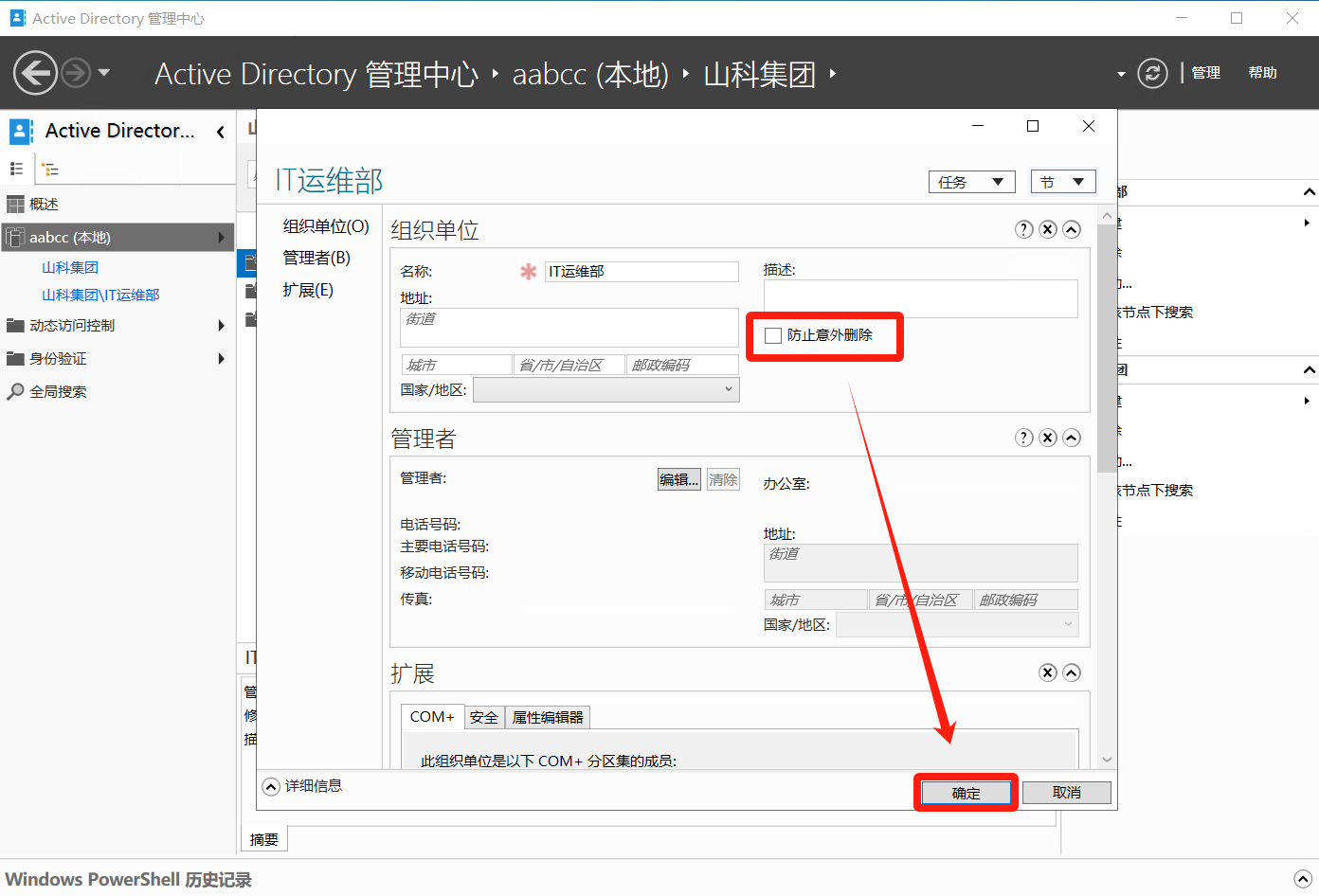
Task: Click the 确定 button
Action: tap(966, 793)
